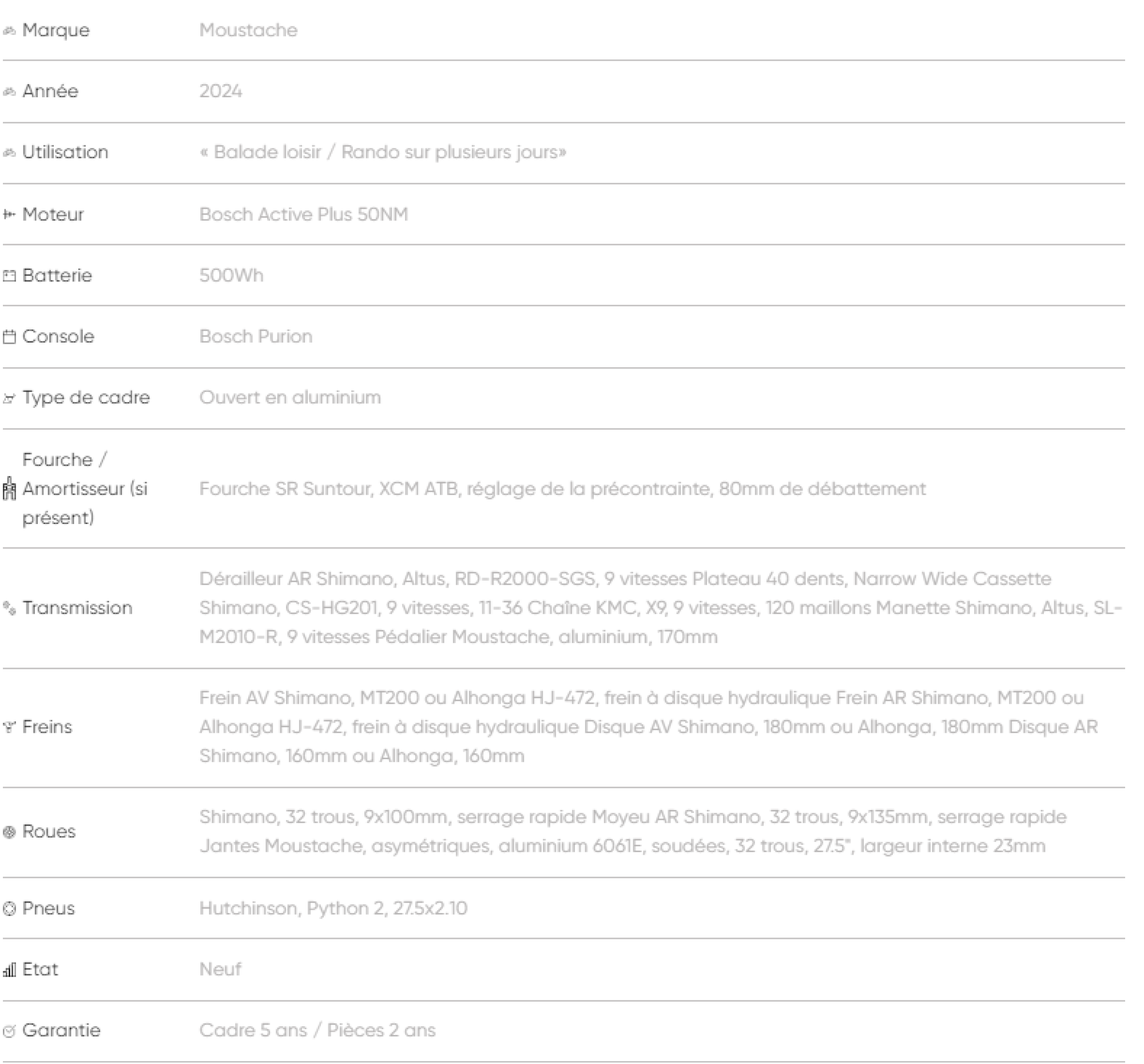Viewport: 1144px width, 1064px height.
Task: Click the console icon next to Console
Action: coord(9,337)
